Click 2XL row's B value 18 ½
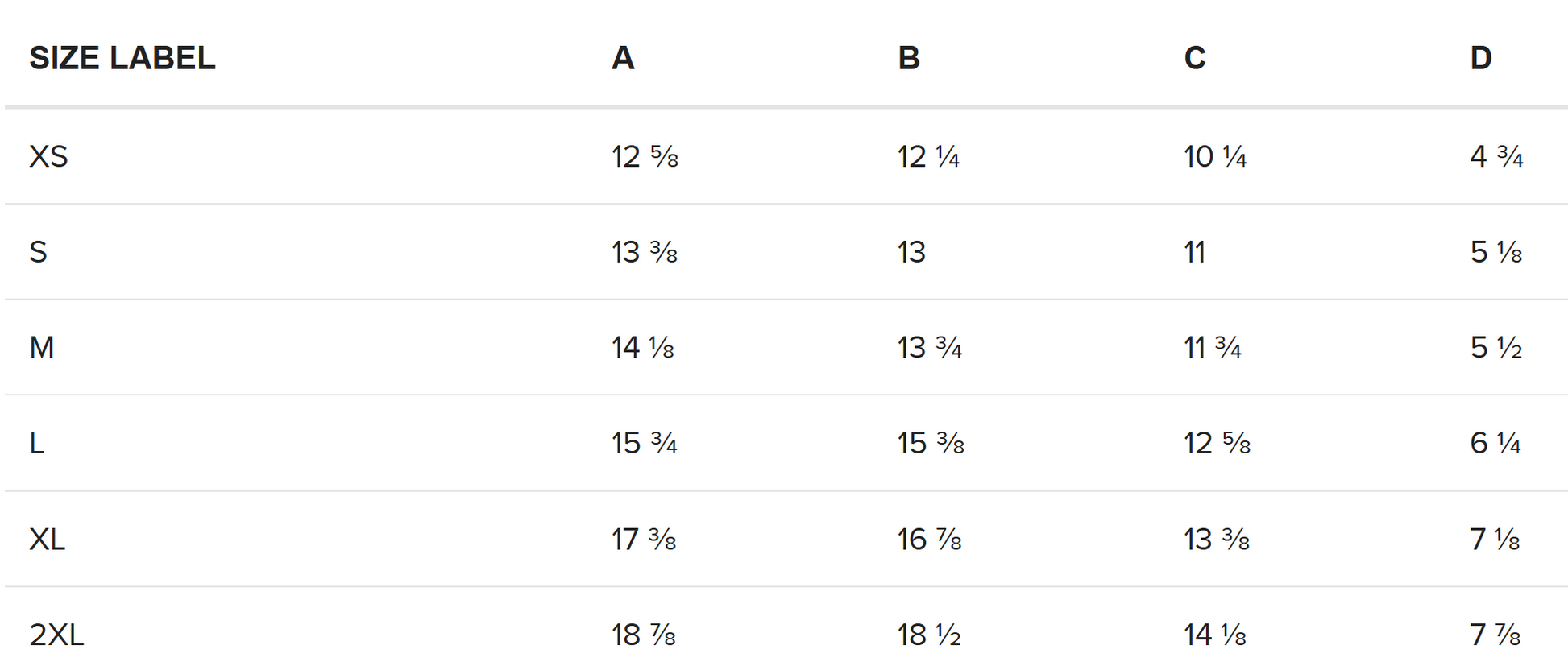The height and width of the screenshot is (670, 1568). click(x=929, y=635)
